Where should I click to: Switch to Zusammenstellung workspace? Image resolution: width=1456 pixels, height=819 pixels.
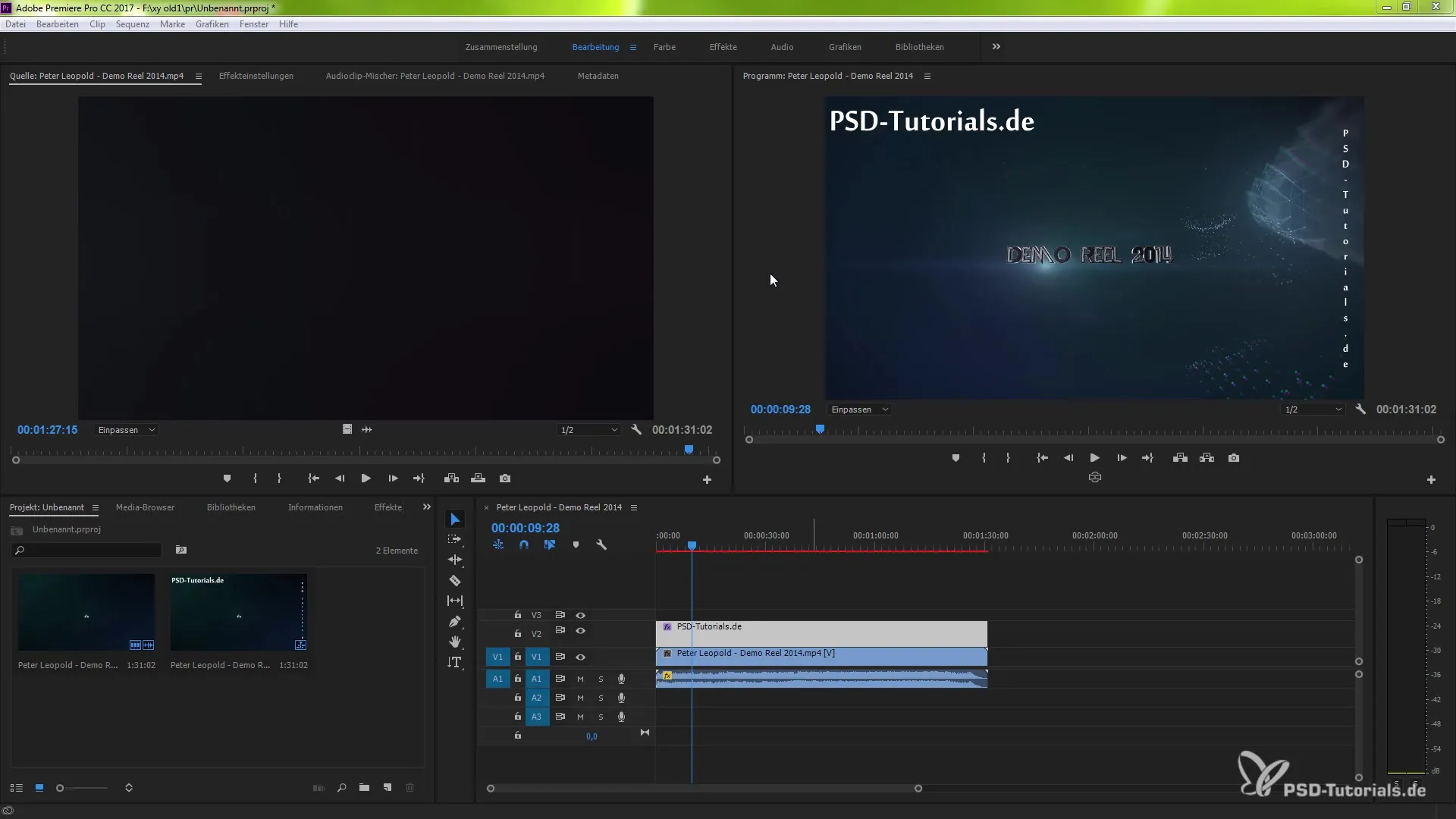pos(501,47)
